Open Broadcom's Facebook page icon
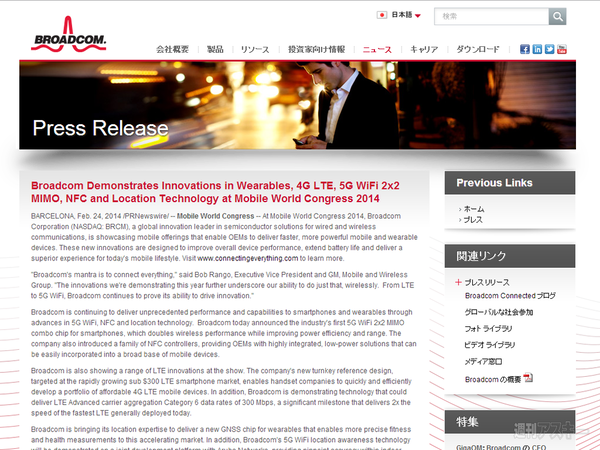The width and height of the screenshot is (600, 450). point(525,49)
